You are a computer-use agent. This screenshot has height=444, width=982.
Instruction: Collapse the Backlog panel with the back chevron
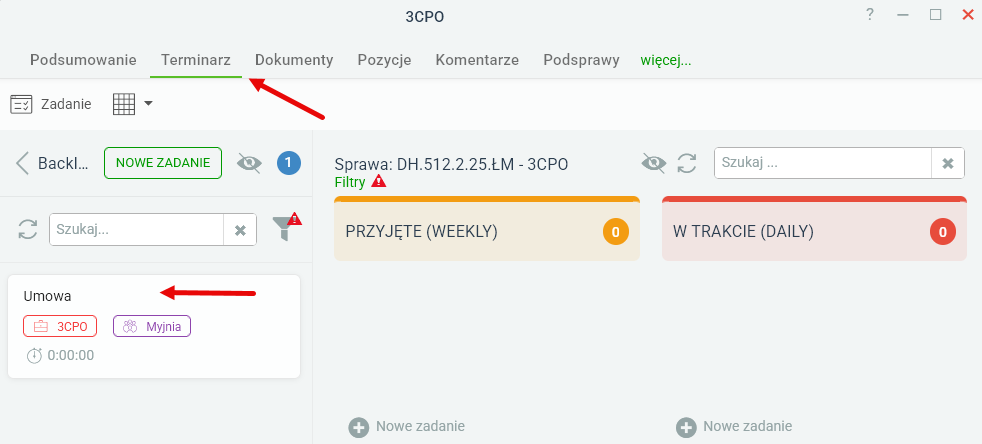pos(23,163)
